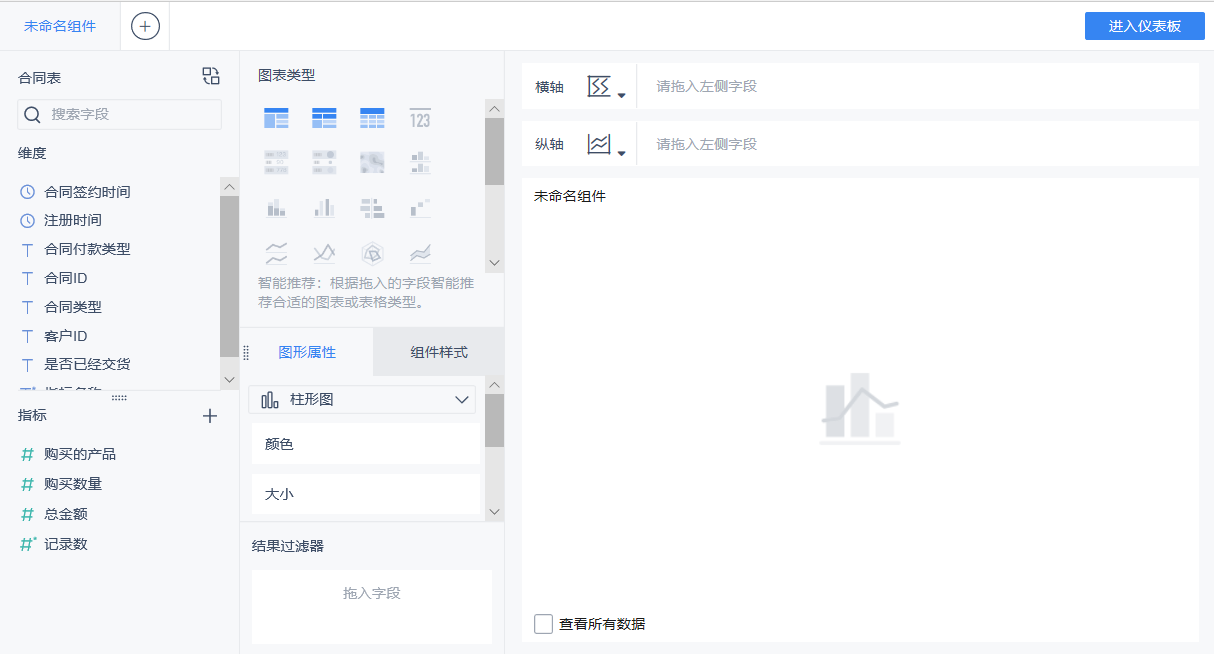Viewport: 1214px width, 654px height.
Task: Choose the waterfall chart icon
Action: pos(420,207)
